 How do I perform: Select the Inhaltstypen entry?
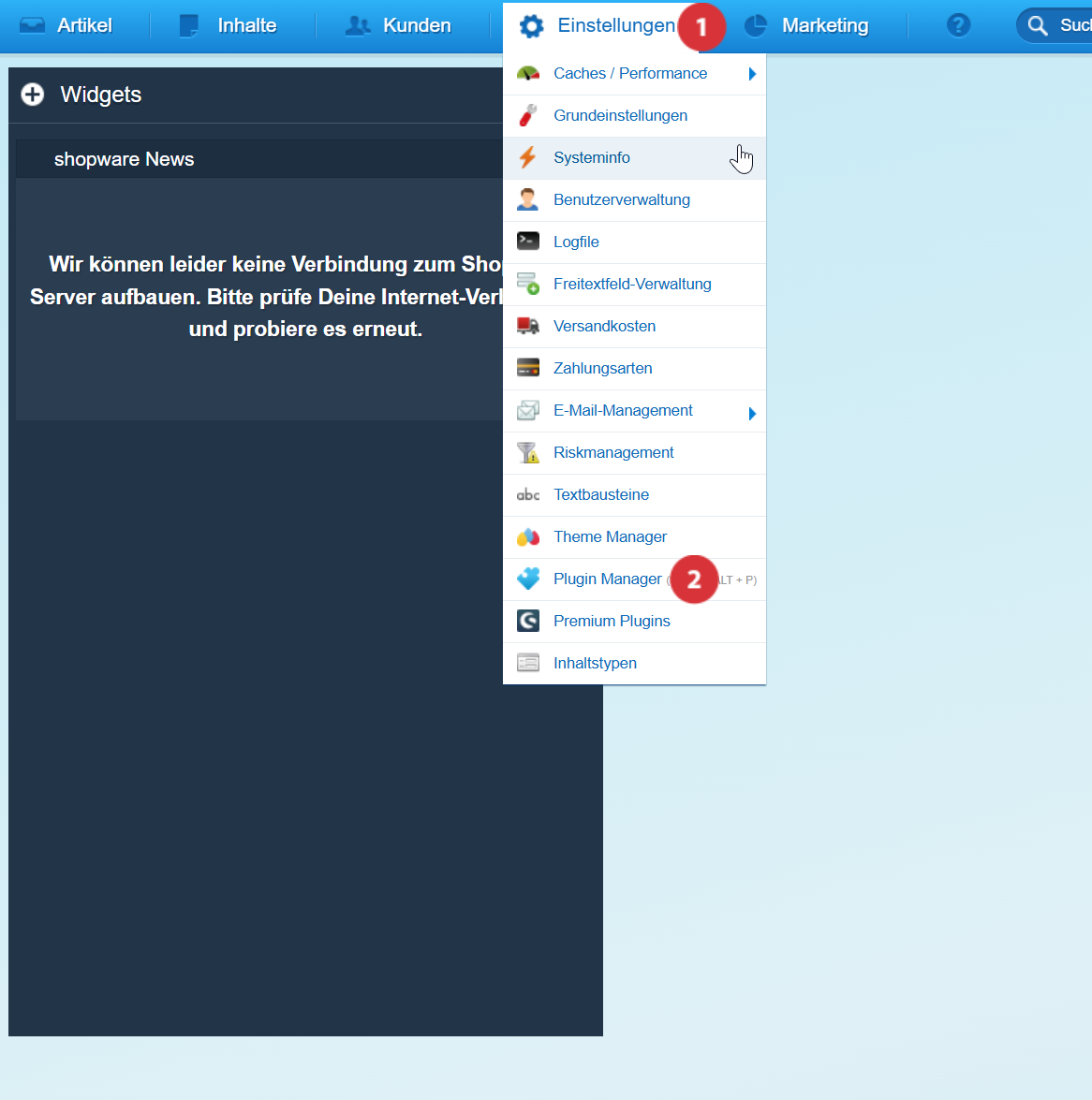point(595,663)
